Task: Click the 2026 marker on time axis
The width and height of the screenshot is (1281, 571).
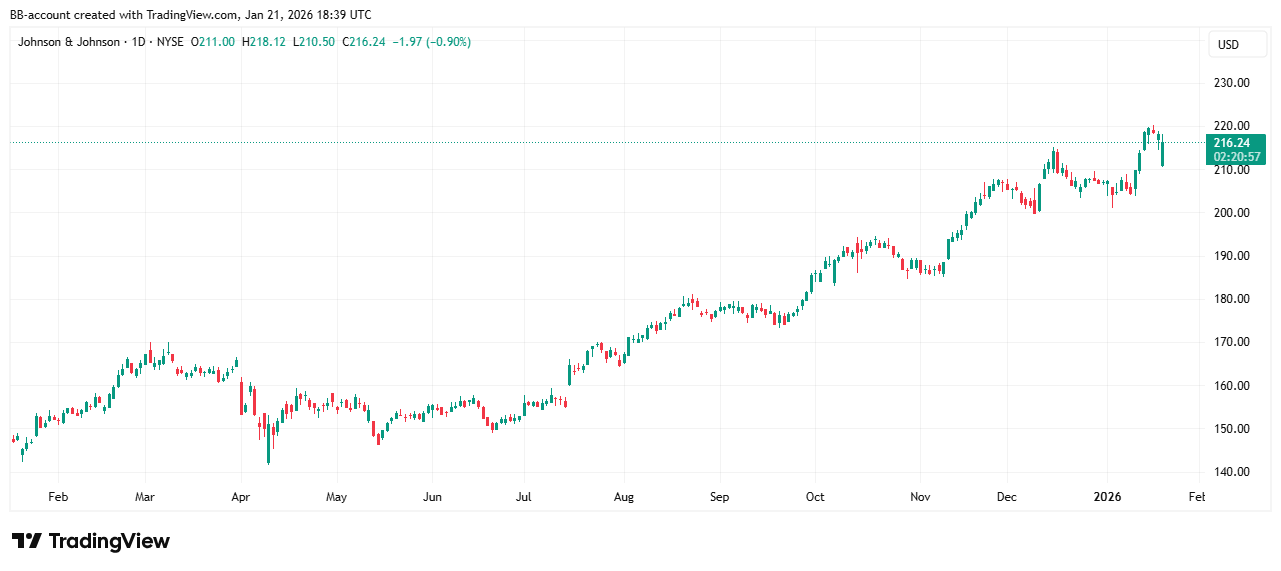Action: point(1108,496)
